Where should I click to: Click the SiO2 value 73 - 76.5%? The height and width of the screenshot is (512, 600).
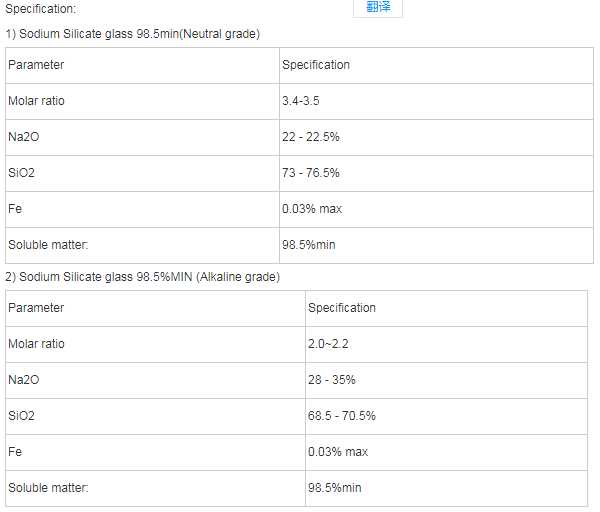311,173
